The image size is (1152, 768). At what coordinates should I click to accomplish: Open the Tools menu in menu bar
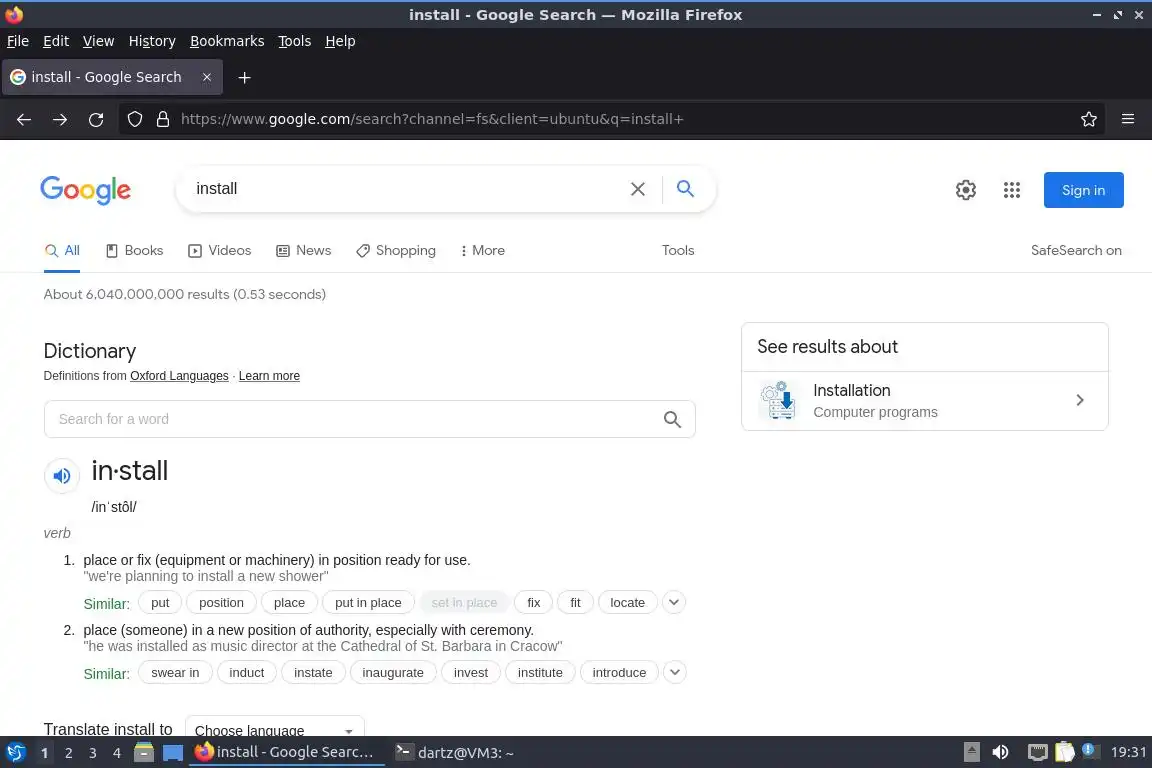pos(295,41)
